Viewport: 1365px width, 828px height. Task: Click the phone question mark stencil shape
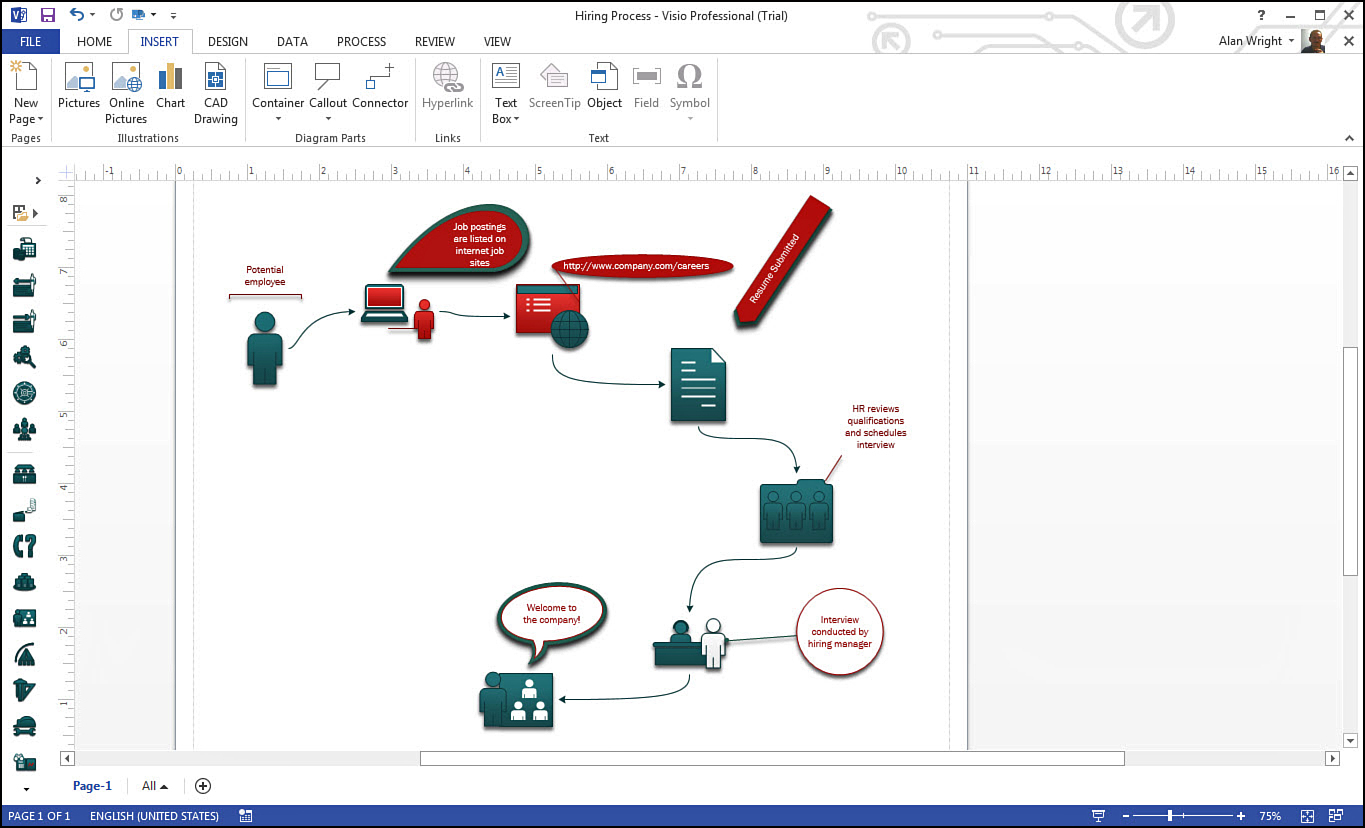[25, 545]
